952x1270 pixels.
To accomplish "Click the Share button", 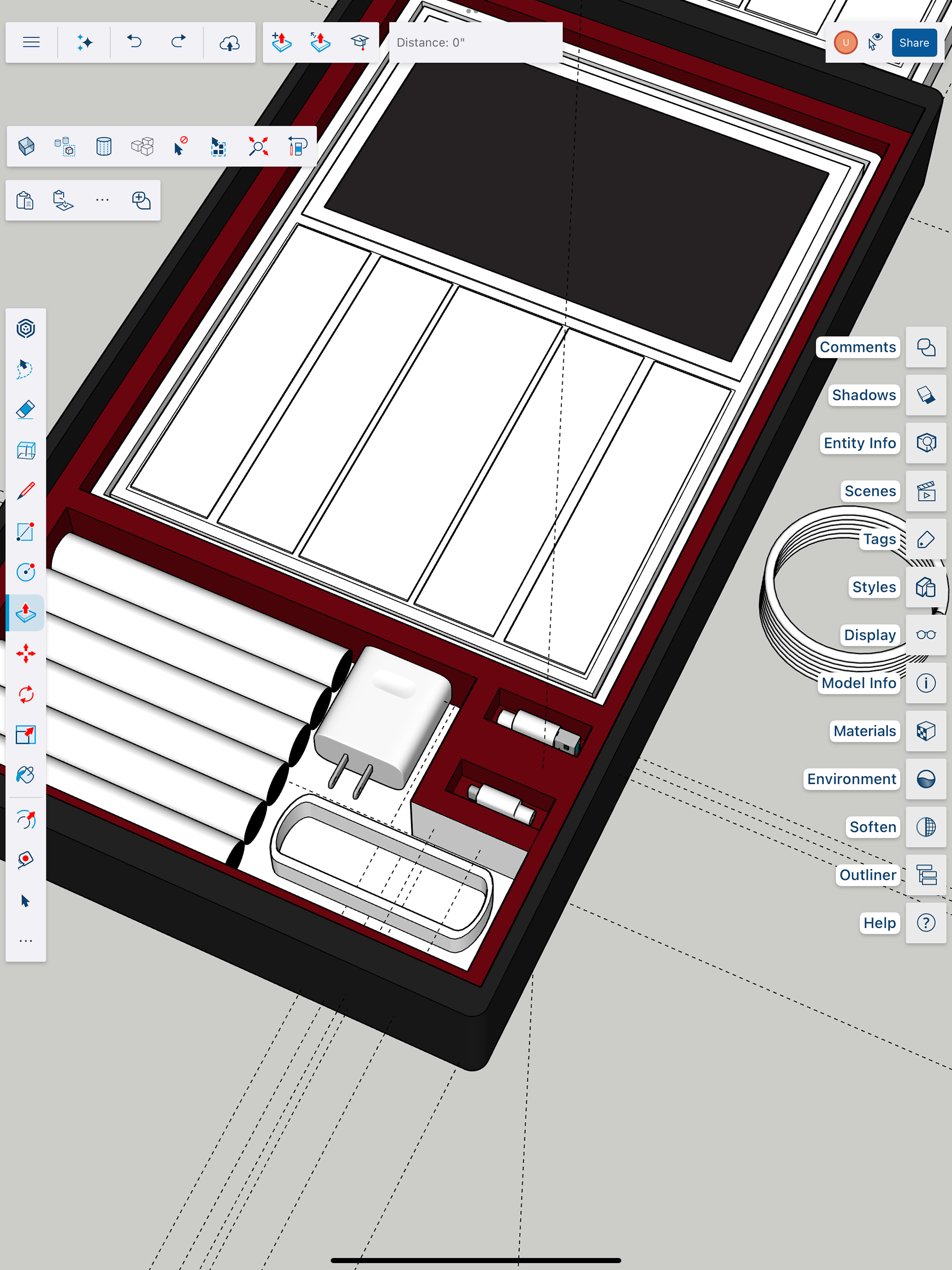I will pos(913,43).
